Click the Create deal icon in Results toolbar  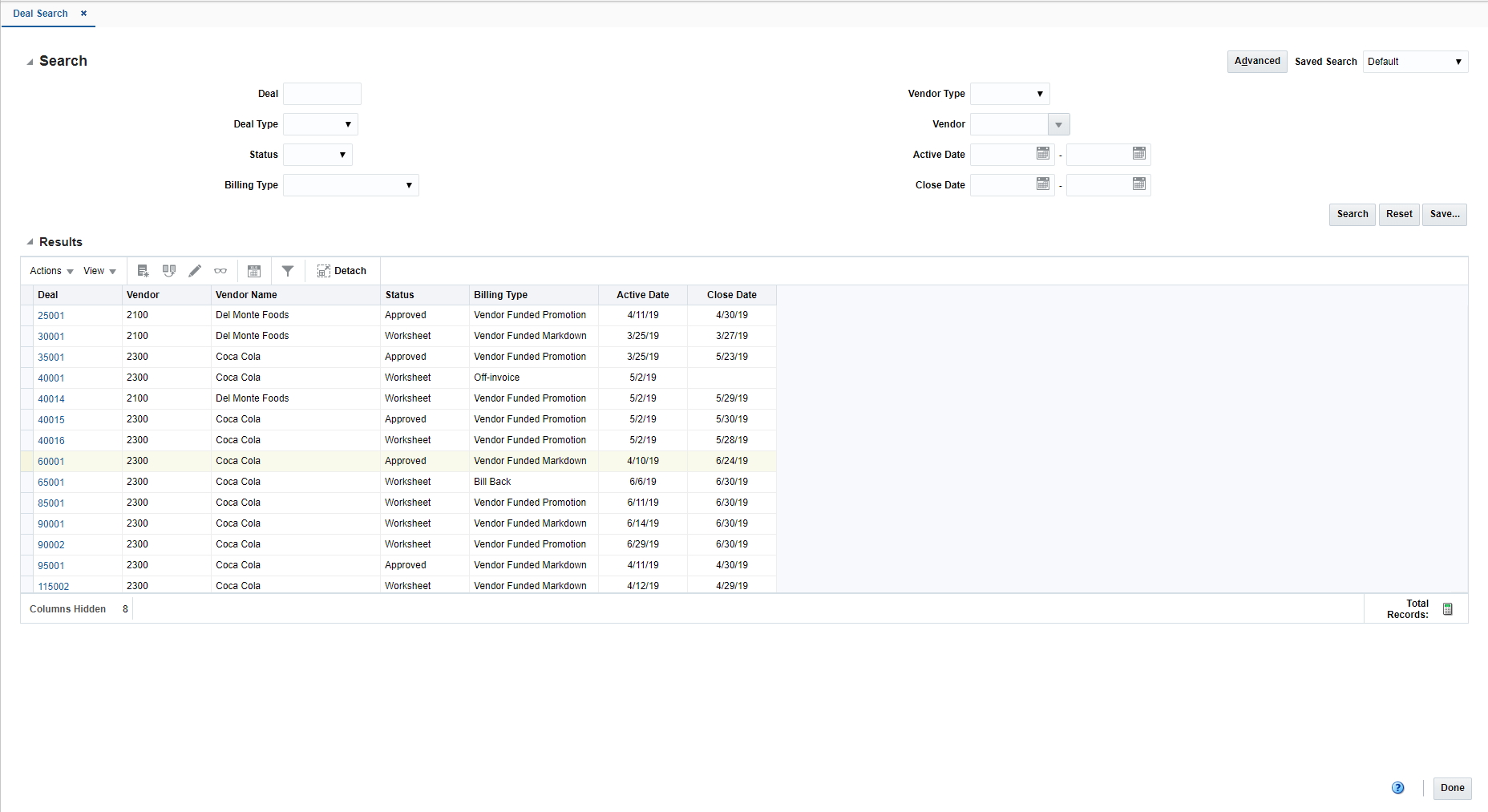pos(144,271)
